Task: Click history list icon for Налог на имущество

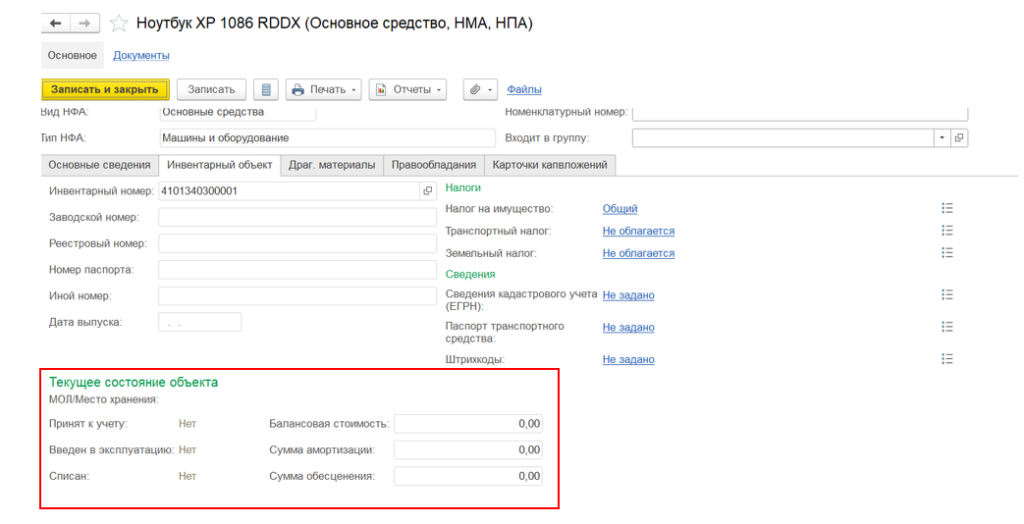Action: [947, 208]
